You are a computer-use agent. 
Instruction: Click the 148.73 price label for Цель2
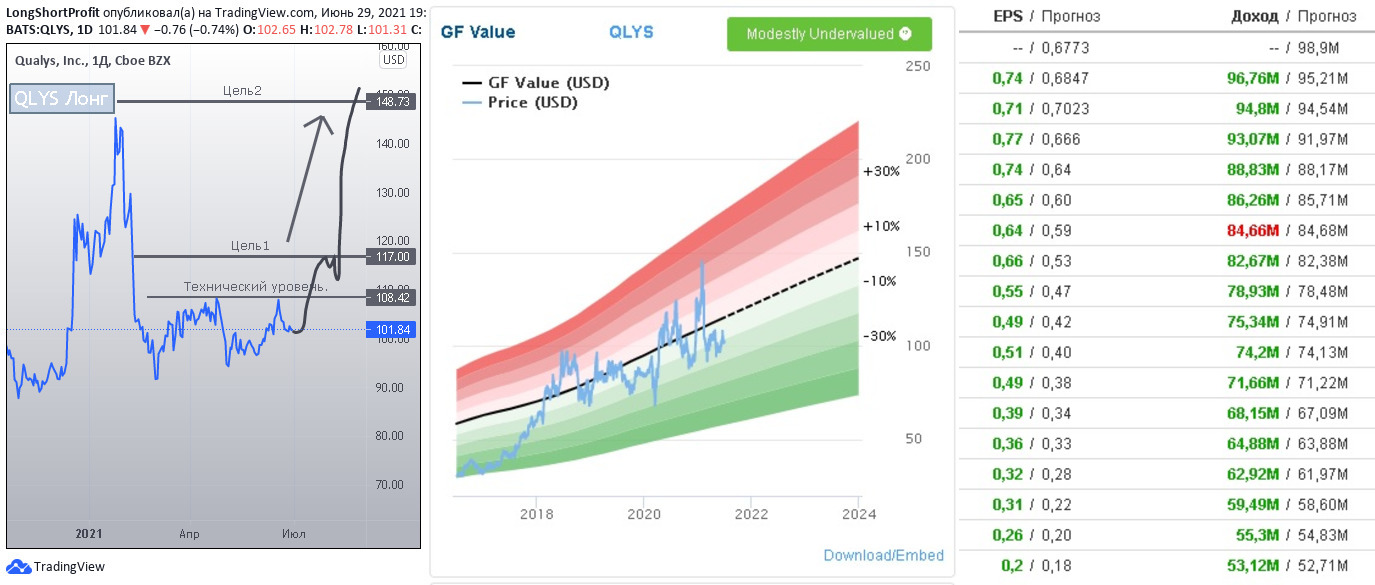391,102
